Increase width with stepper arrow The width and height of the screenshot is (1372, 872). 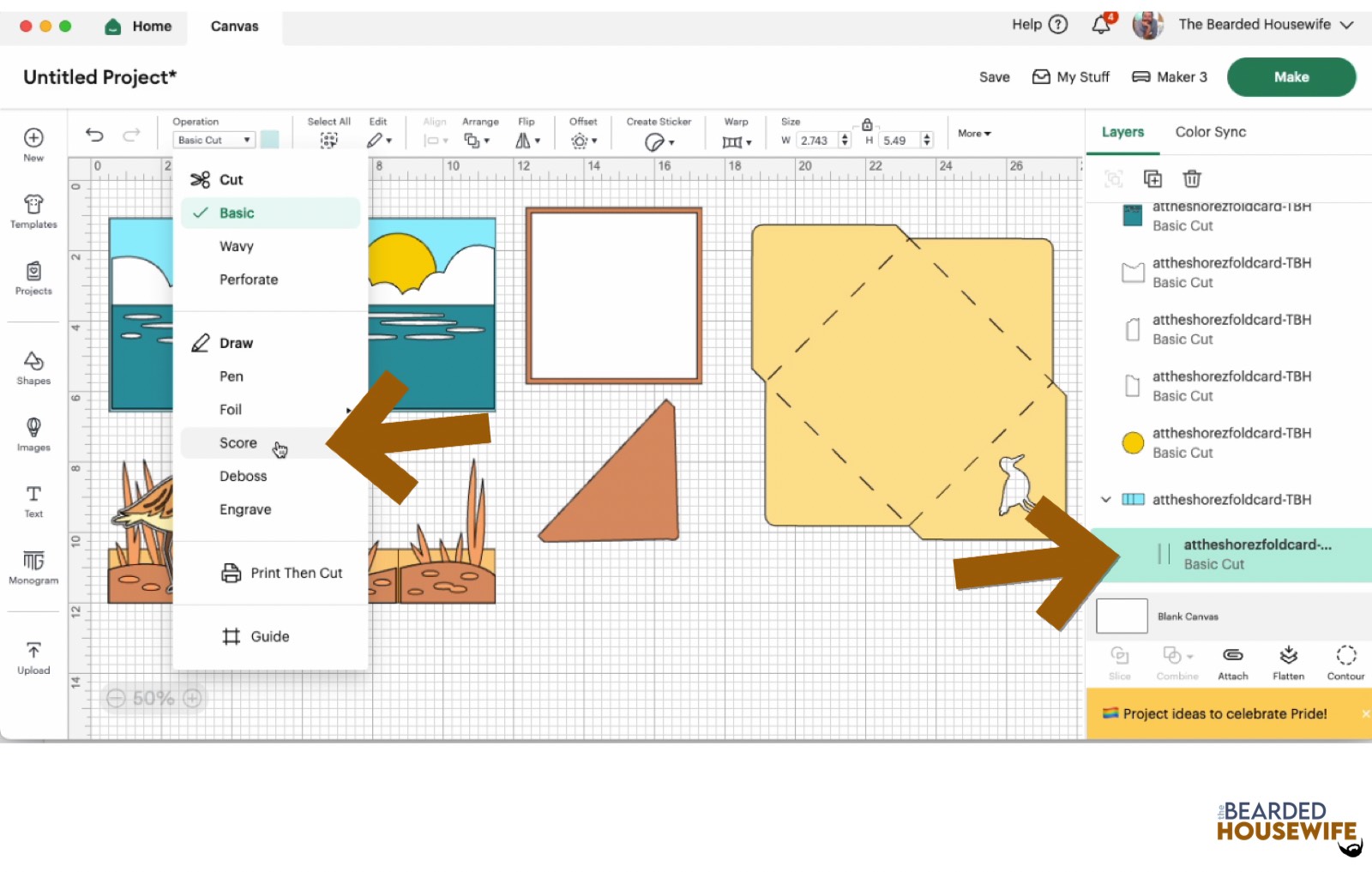(845, 136)
